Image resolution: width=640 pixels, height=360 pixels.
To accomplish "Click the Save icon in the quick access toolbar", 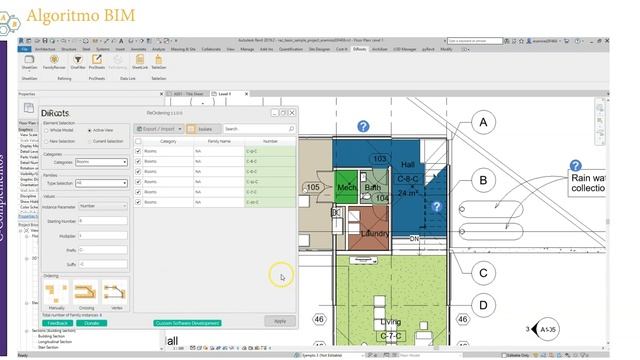I will [45, 41].
